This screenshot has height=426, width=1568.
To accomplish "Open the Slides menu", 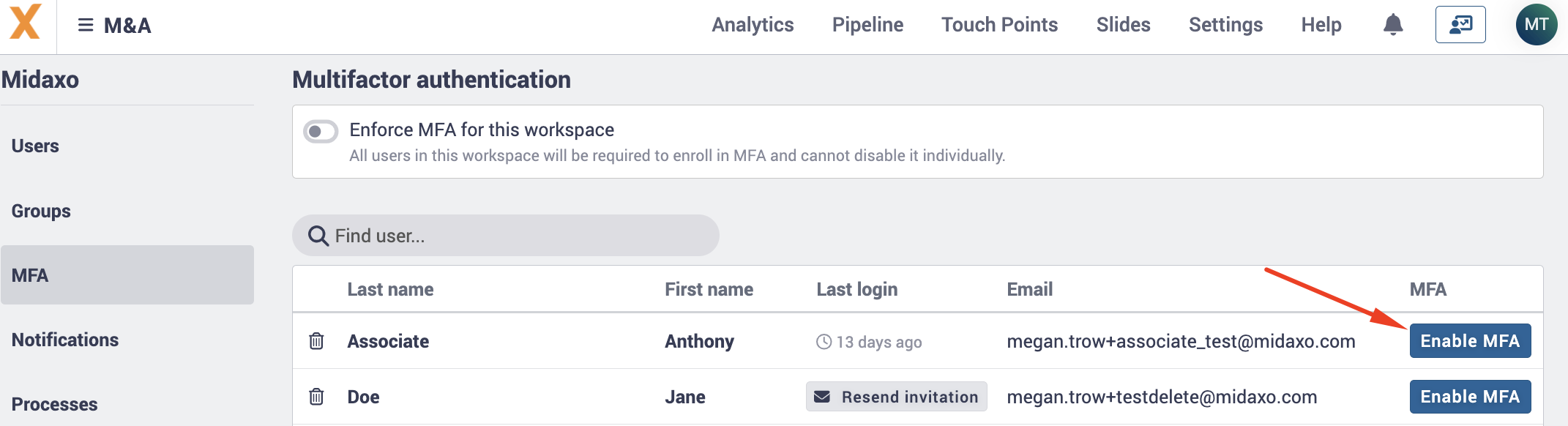I will point(1123,25).
